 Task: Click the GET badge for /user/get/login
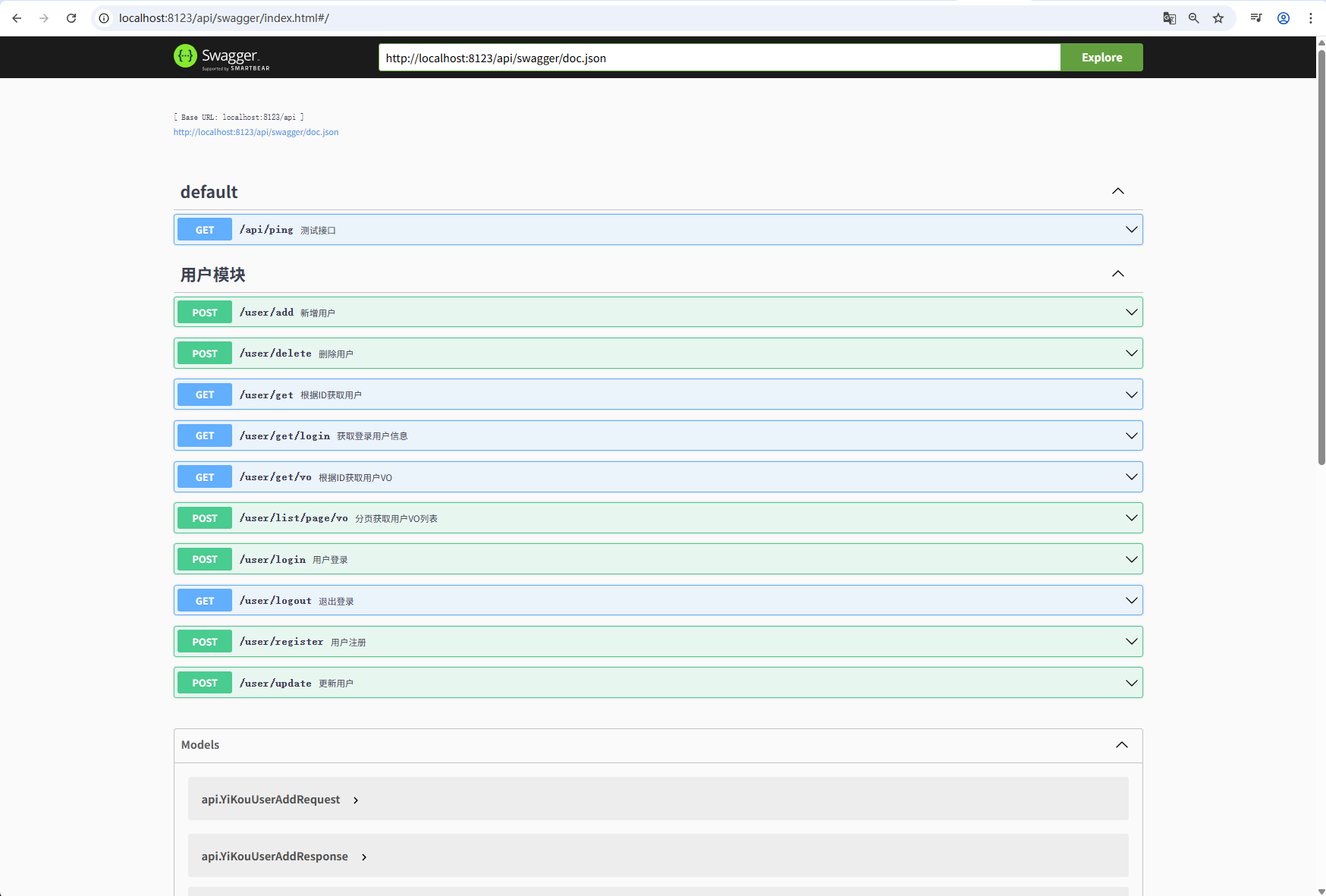[x=205, y=435]
